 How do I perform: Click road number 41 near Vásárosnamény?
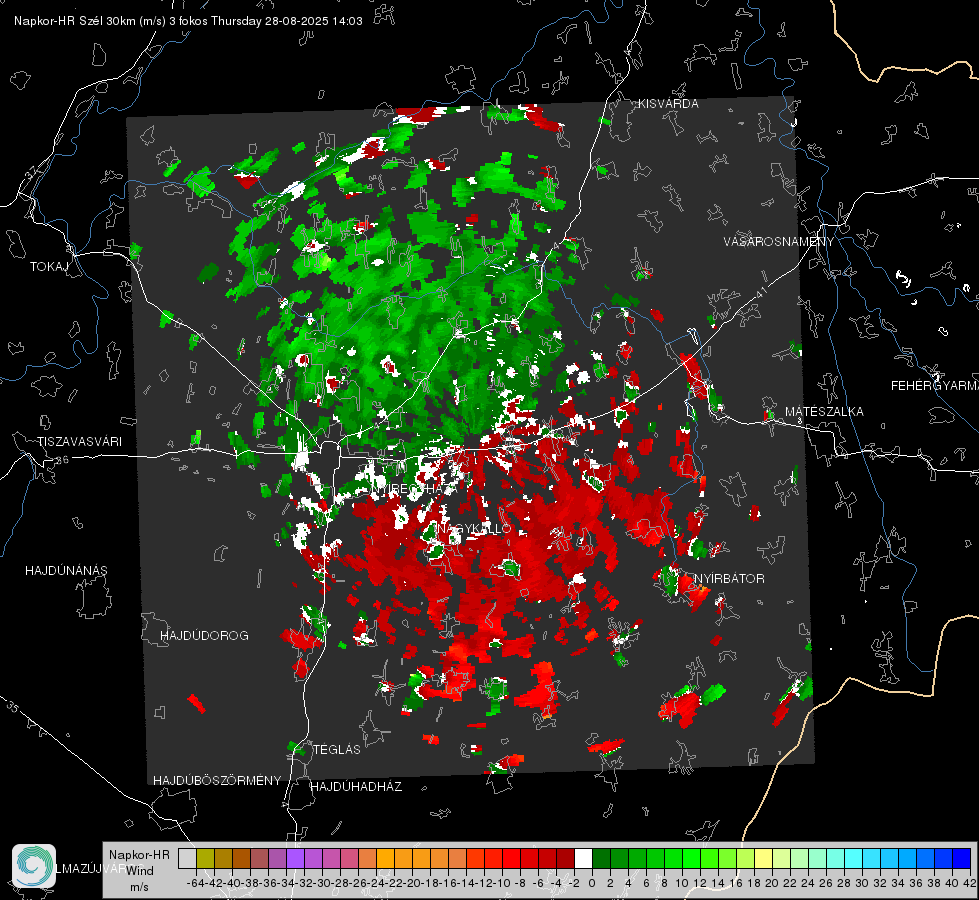click(760, 292)
